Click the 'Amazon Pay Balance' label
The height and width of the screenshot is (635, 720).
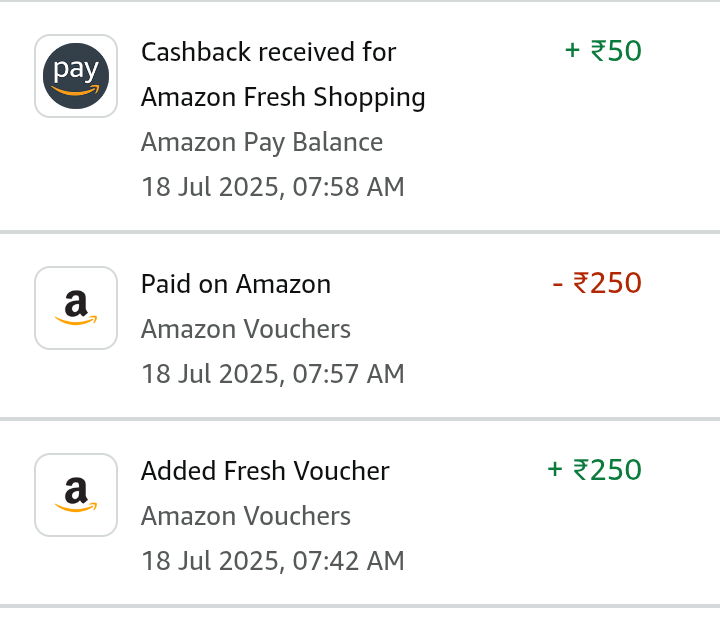pyautogui.click(x=262, y=142)
